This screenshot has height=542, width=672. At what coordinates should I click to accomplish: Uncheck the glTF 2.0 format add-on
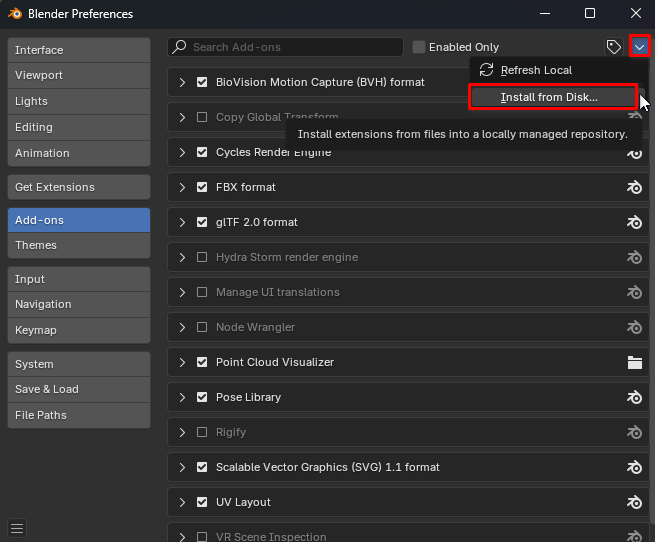click(x=202, y=222)
